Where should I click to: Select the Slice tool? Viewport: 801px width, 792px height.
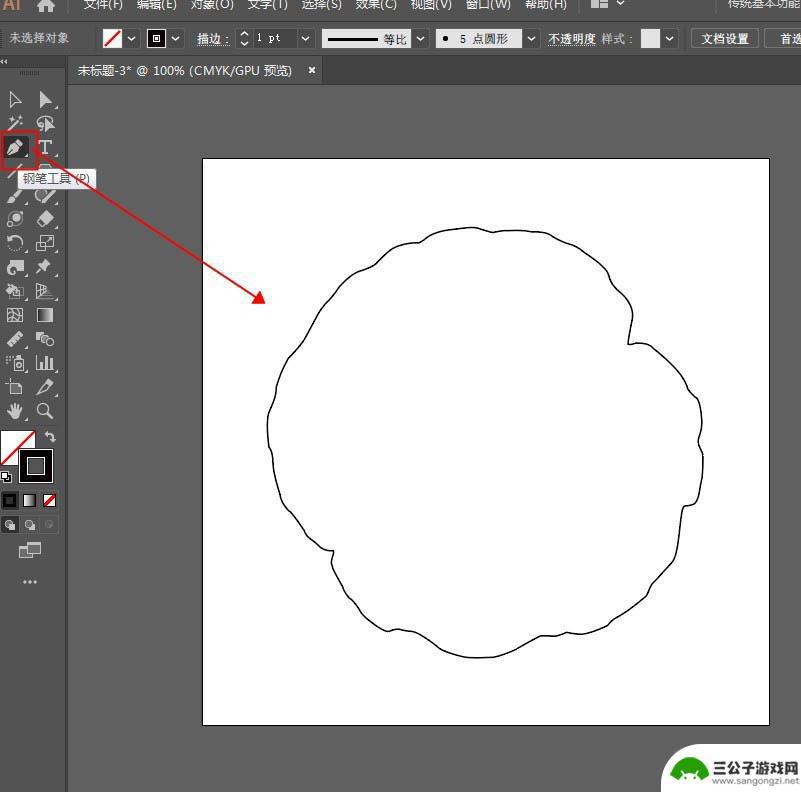44,387
